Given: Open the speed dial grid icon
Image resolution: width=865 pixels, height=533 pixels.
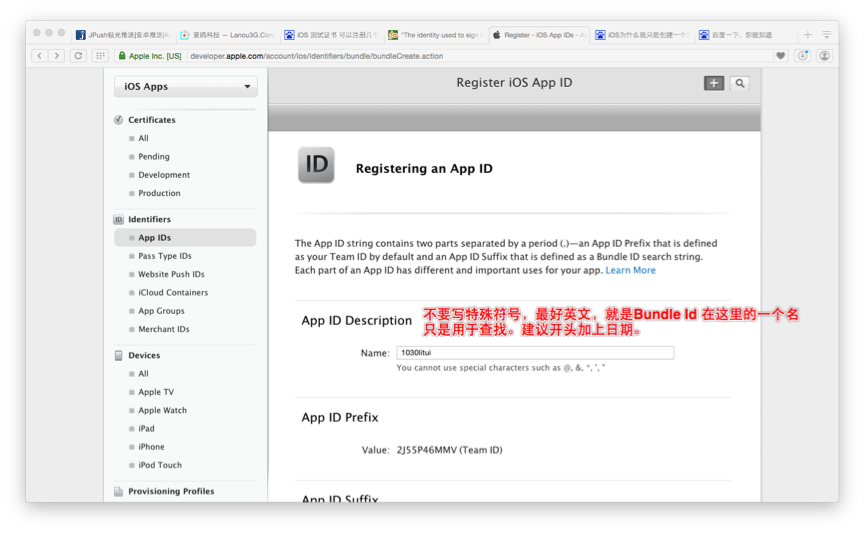Looking at the screenshot, I should coord(100,56).
